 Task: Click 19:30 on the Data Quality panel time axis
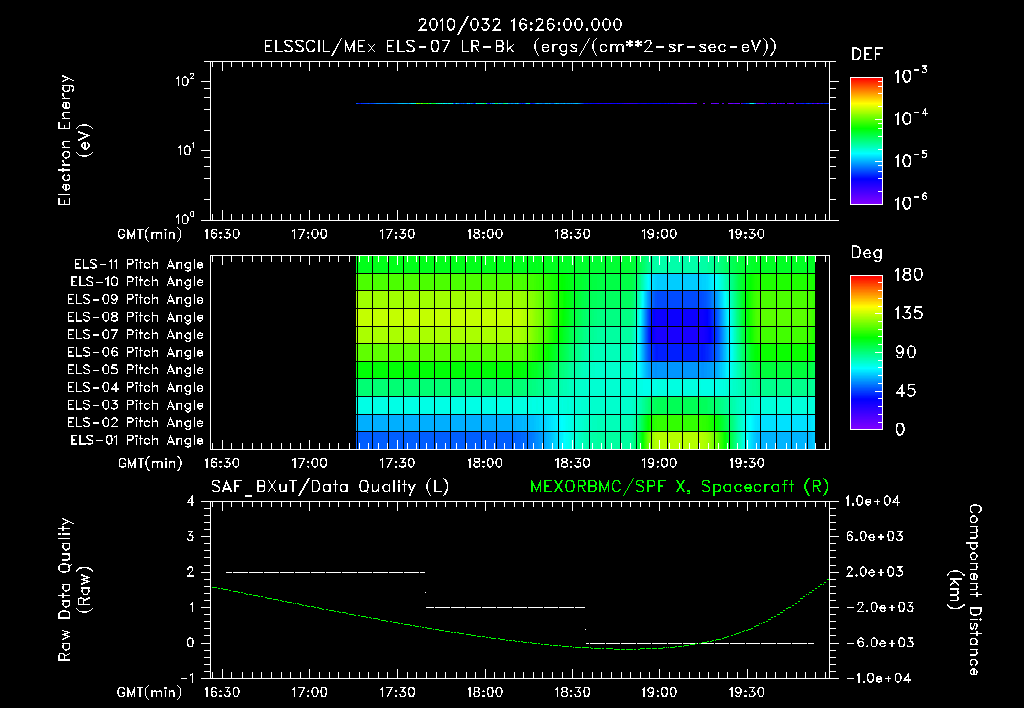pyautogui.click(x=746, y=692)
